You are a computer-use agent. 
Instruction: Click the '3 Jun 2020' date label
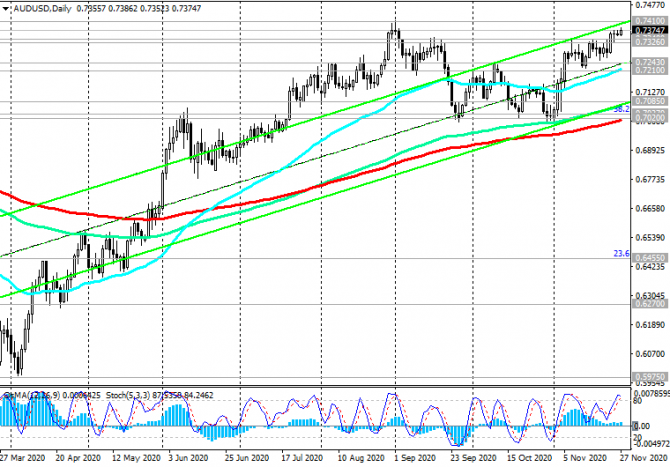pyautogui.click(x=188, y=458)
